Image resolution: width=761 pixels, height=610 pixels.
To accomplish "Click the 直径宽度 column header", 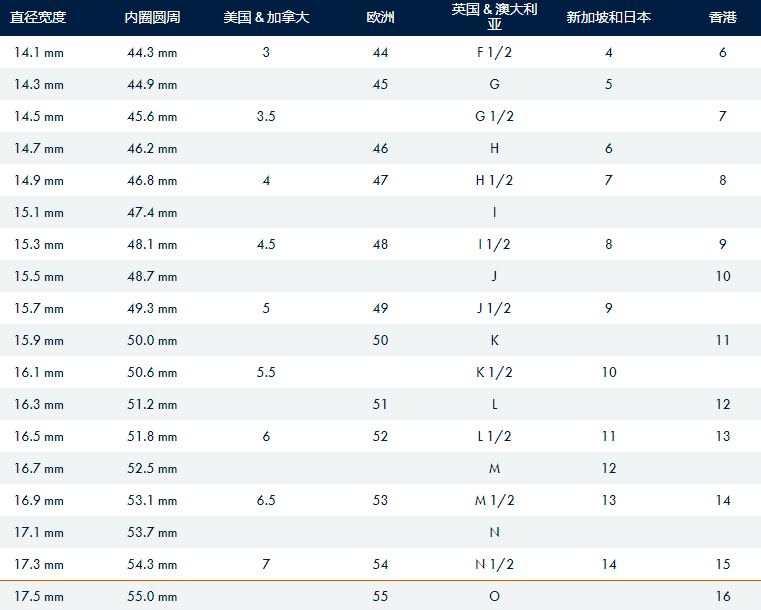I will pyautogui.click(x=38, y=17).
